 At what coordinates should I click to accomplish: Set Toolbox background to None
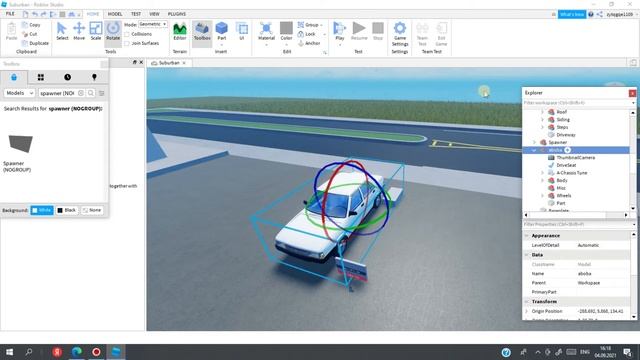point(92,210)
